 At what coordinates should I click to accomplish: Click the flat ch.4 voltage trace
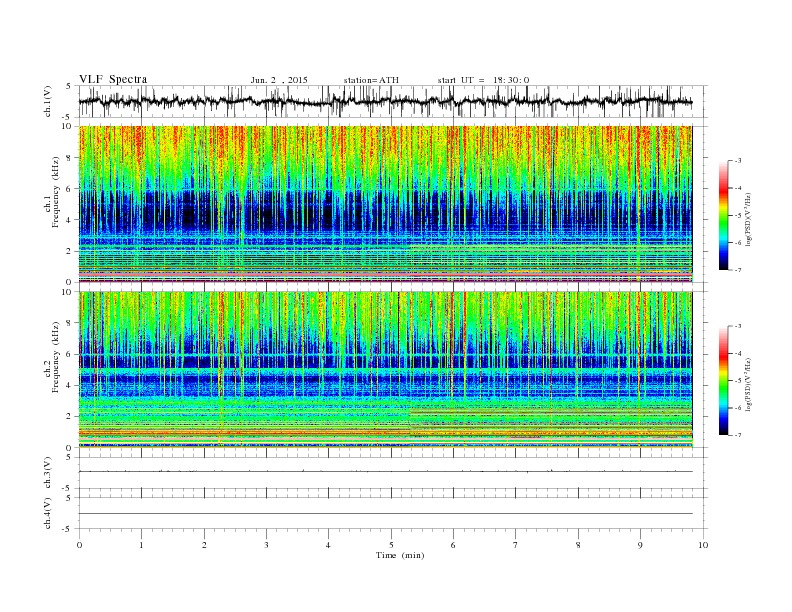[x=385, y=514]
